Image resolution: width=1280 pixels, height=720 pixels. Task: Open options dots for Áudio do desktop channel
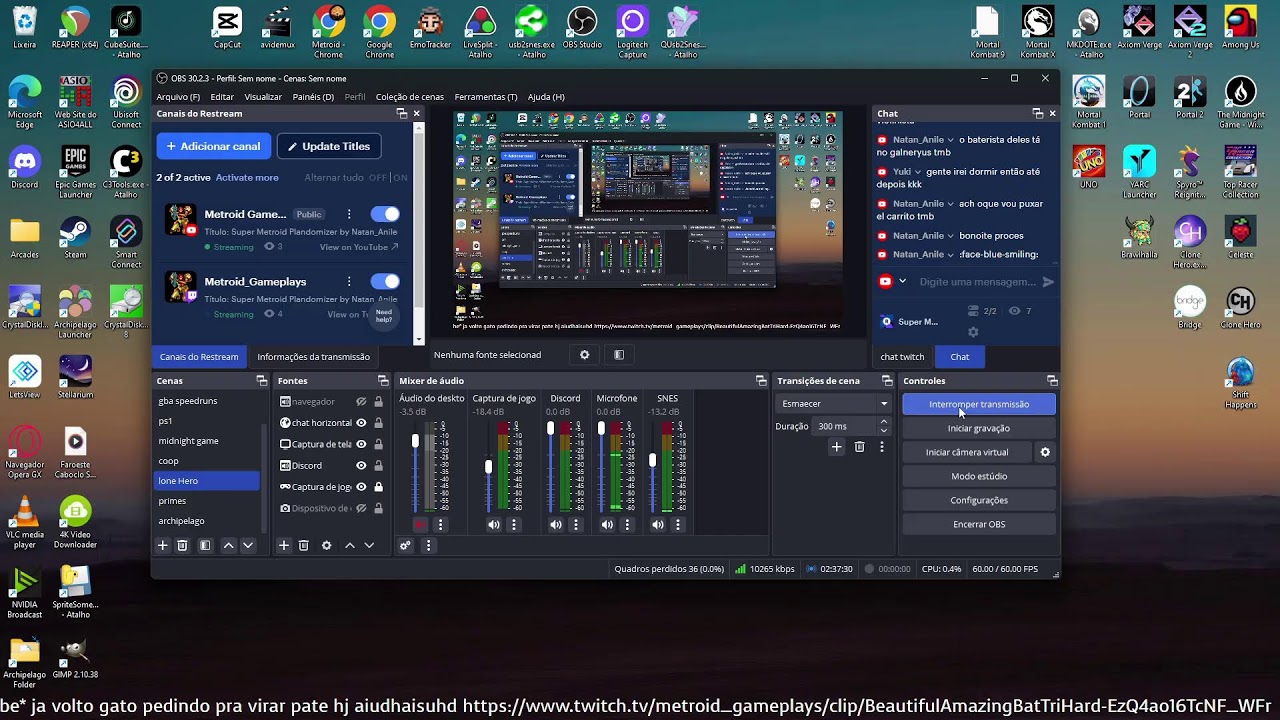440,524
